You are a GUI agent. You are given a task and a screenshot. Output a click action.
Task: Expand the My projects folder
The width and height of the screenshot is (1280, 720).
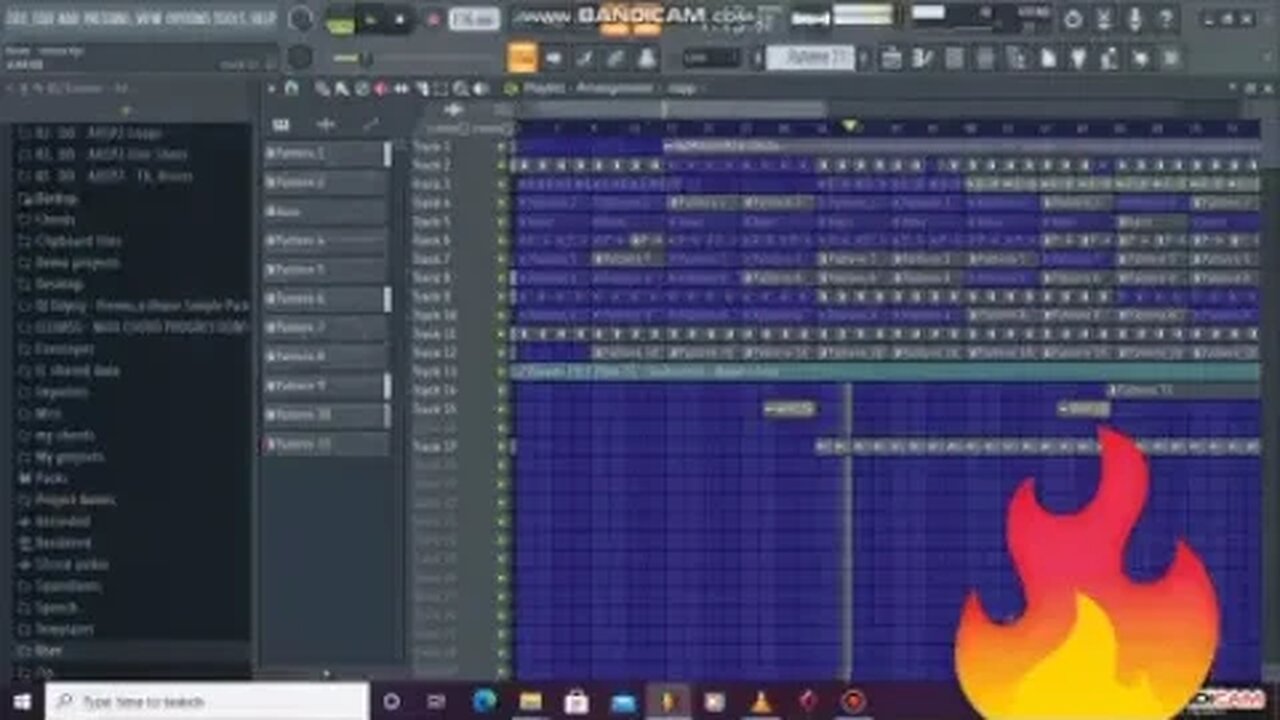click(69, 457)
